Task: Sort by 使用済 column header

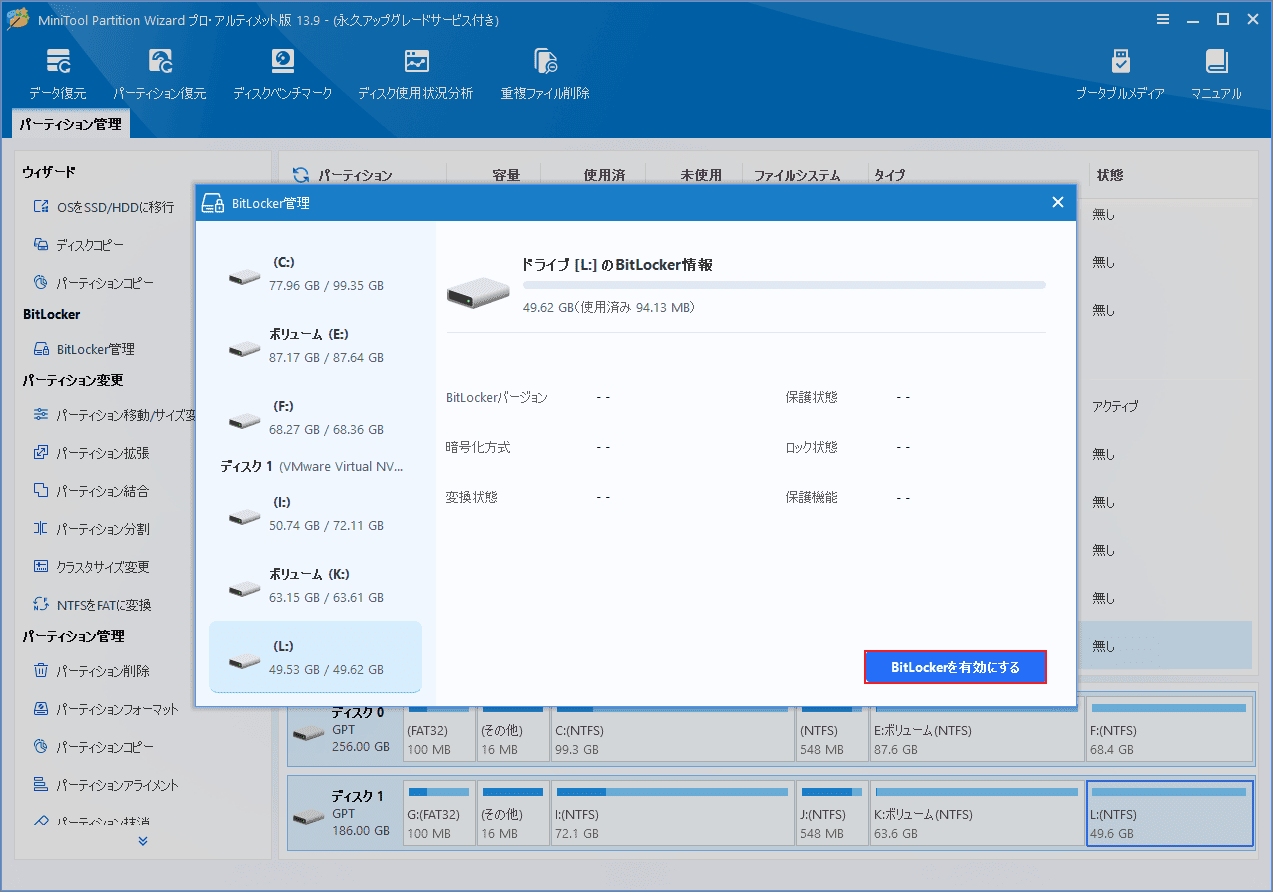Action: click(604, 175)
